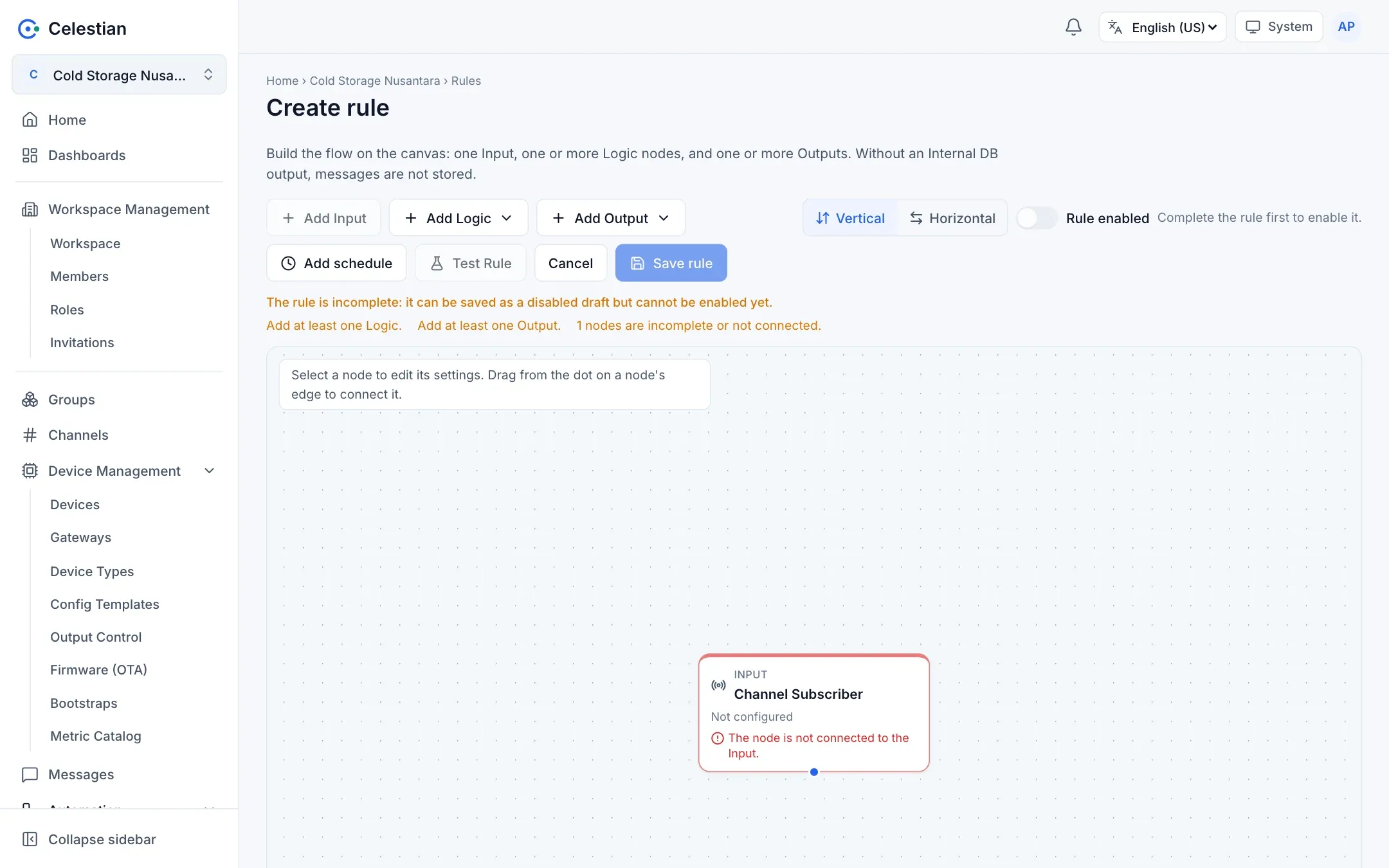Click the Home house icon in sidebar
The image size is (1389, 868).
(30, 120)
